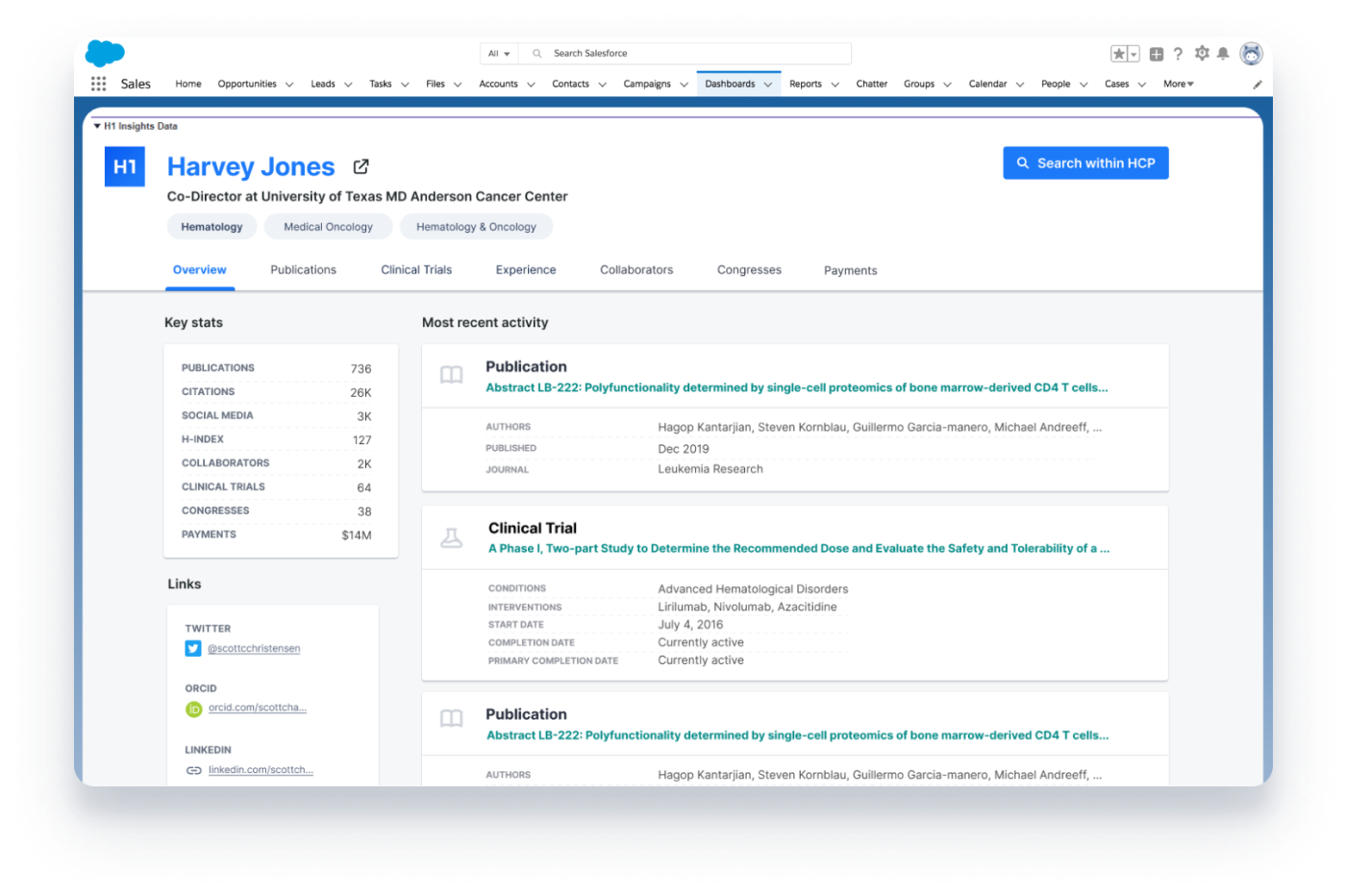Image resolution: width=1345 pixels, height=896 pixels.
Task: Open the Cases nav item
Action: 1117,84
